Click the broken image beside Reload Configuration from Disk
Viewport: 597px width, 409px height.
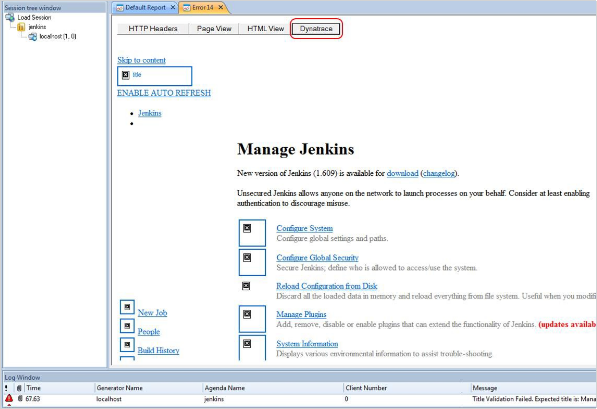246,286
